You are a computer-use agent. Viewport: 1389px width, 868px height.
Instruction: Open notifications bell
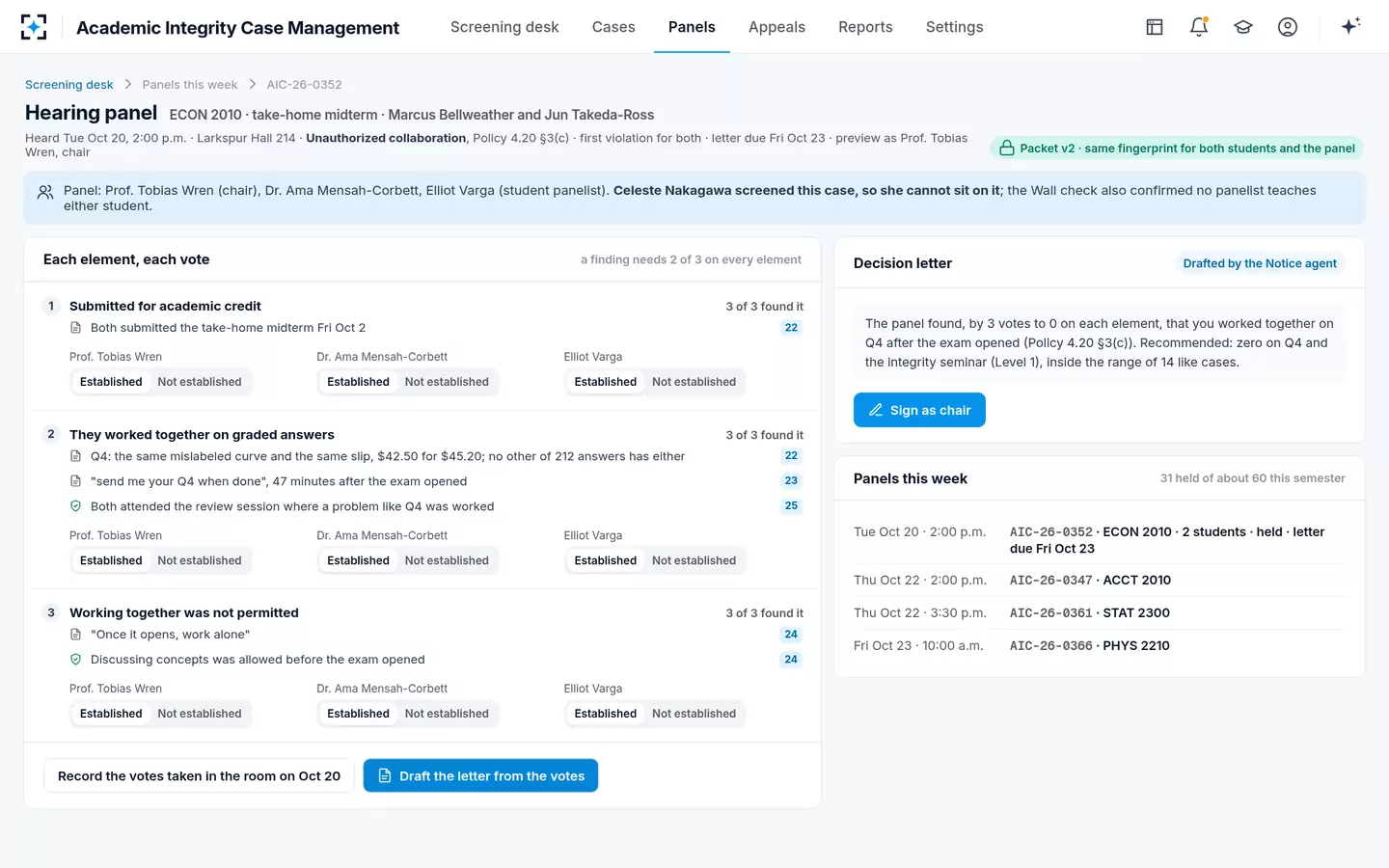point(1199,27)
